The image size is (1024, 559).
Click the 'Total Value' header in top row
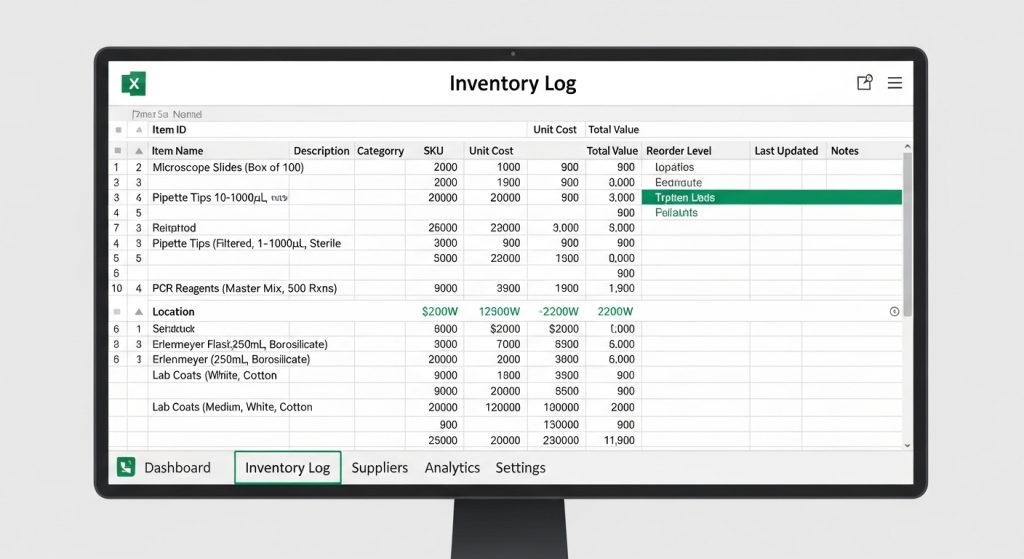pos(613,129)
